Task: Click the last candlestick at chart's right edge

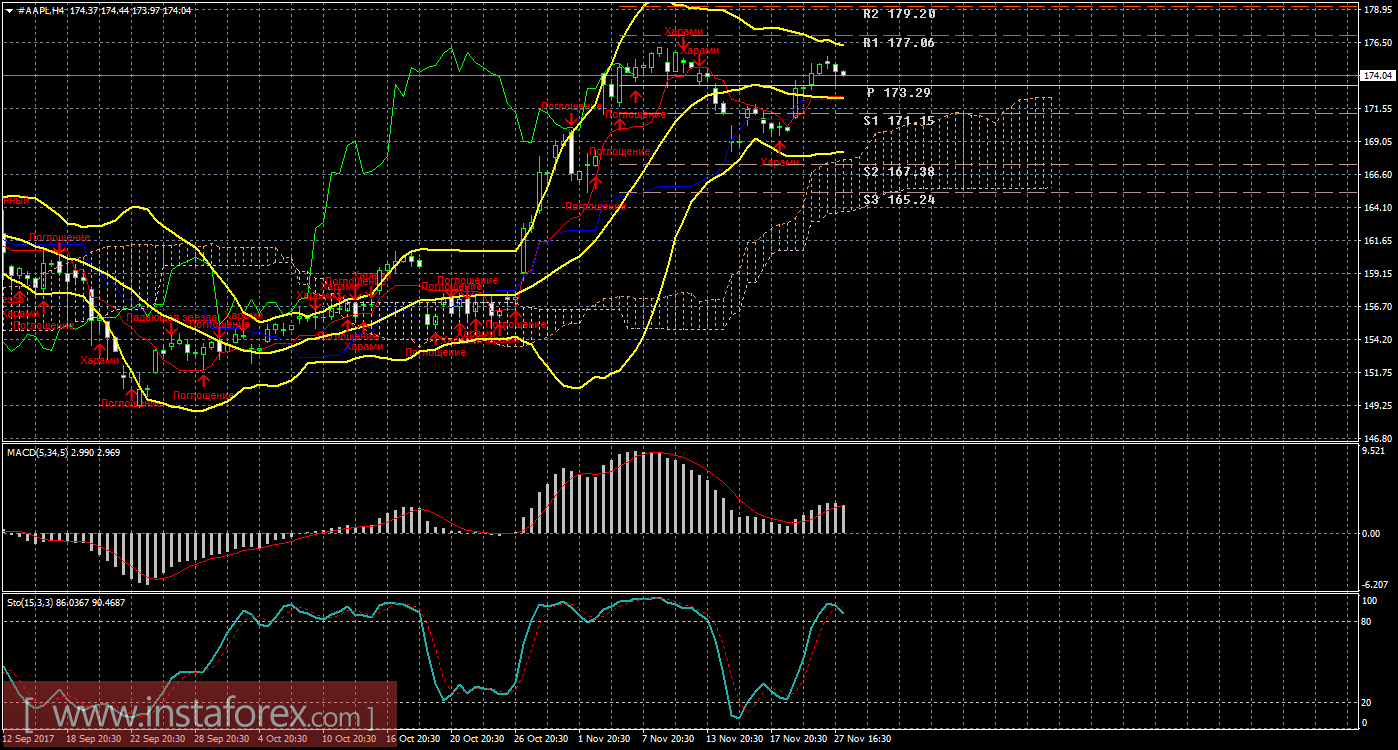Action: 843,73
